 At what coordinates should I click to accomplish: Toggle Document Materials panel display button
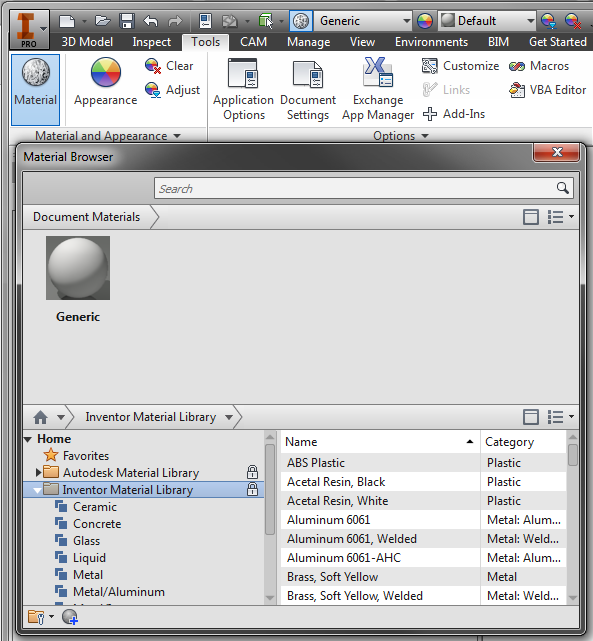[x=531, y=217]
